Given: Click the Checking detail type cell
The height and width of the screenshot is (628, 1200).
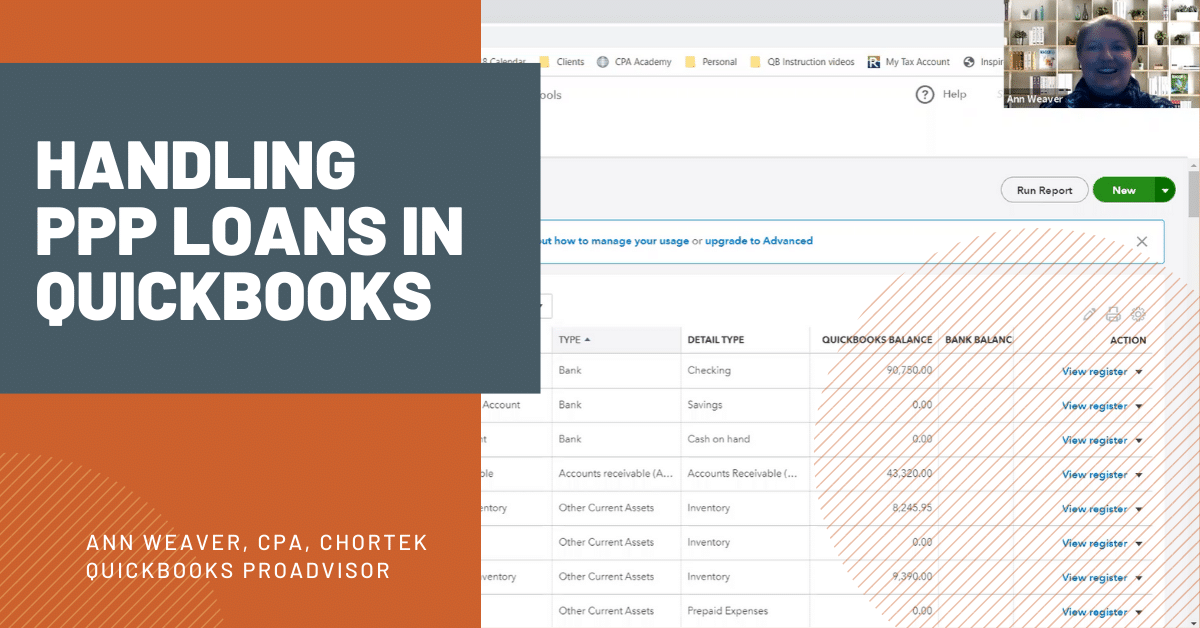Looking at the screenshot, I should [x=709, y=370].
